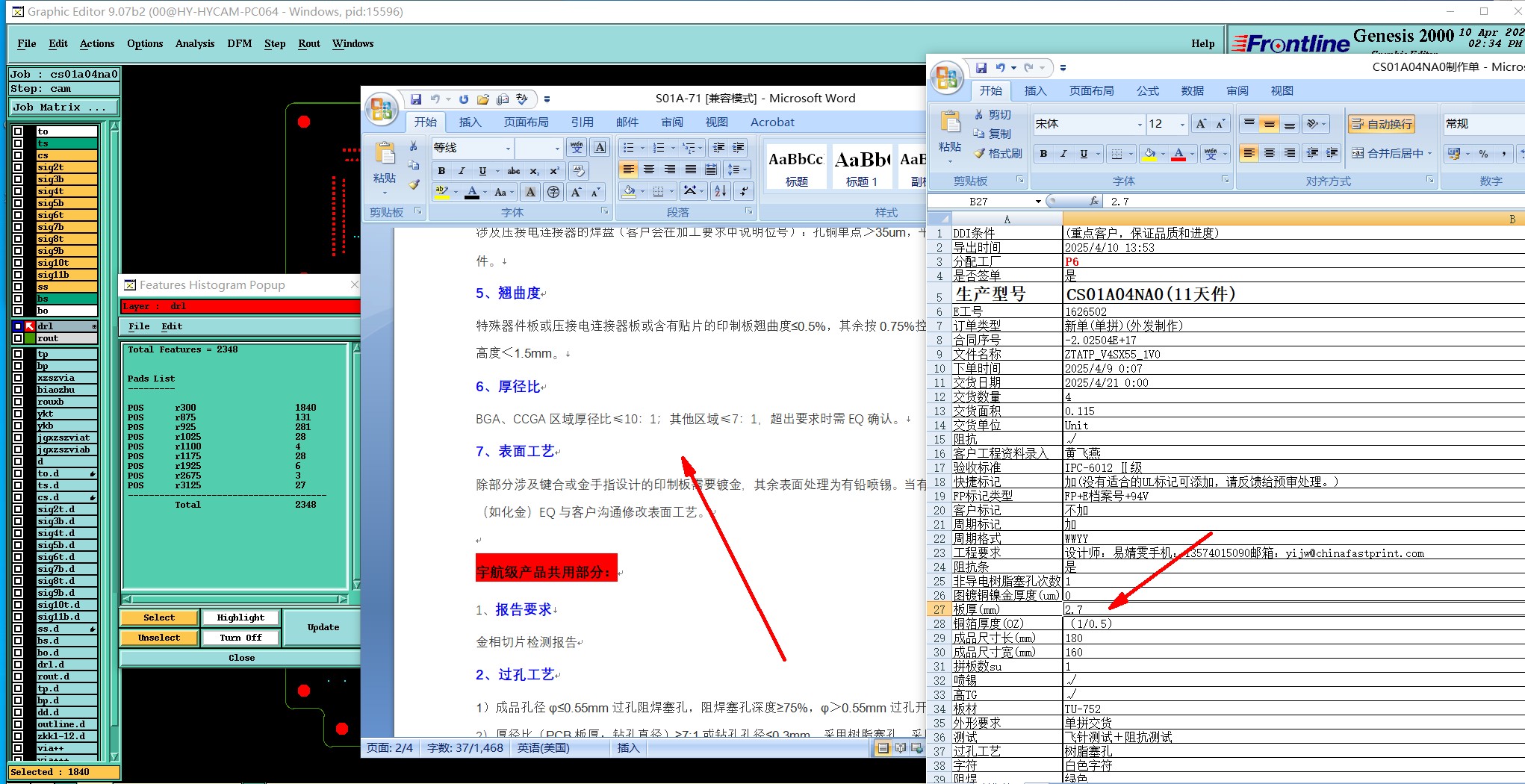
Task: Select Format Painter brush in Word
Action: tap(413, 184)
